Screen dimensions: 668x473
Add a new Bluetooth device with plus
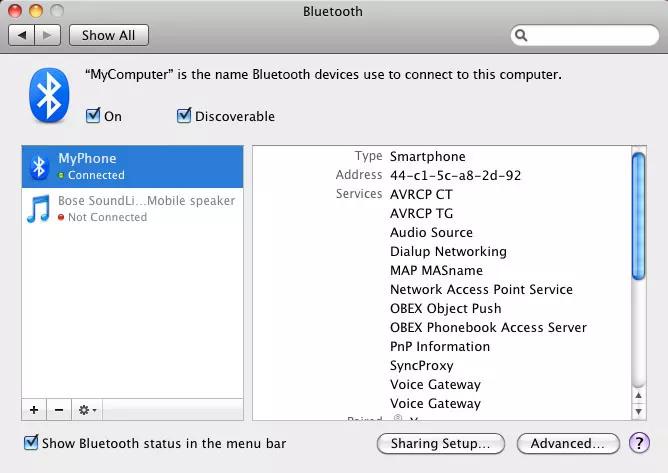[x=34, y=410]
